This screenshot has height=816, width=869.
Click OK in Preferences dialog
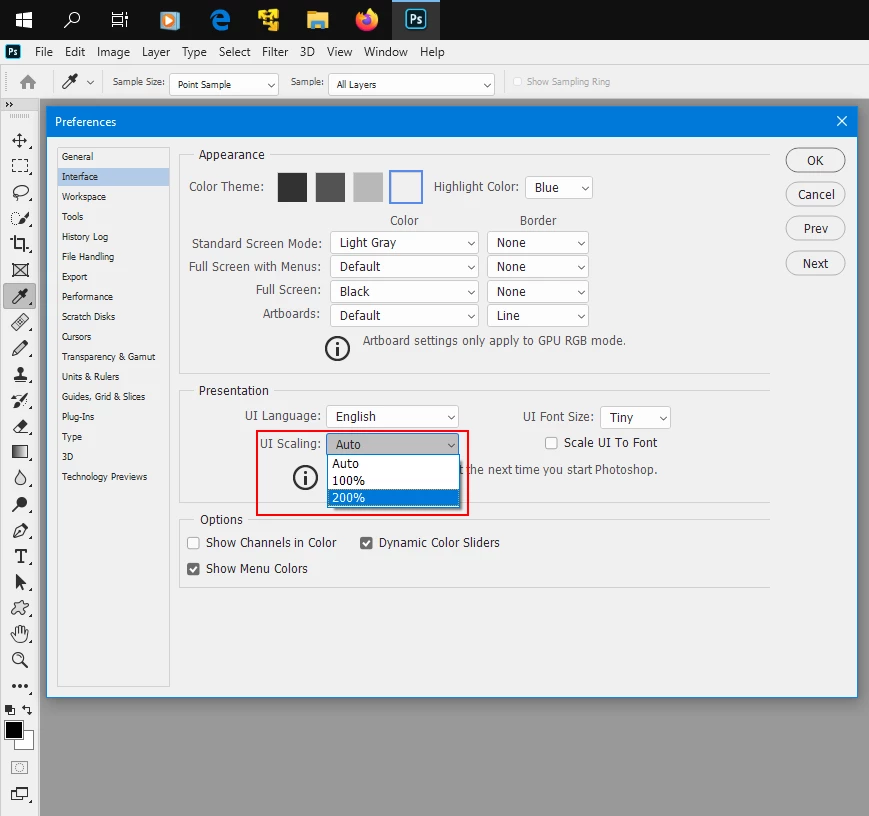click(x=815, y=160)
